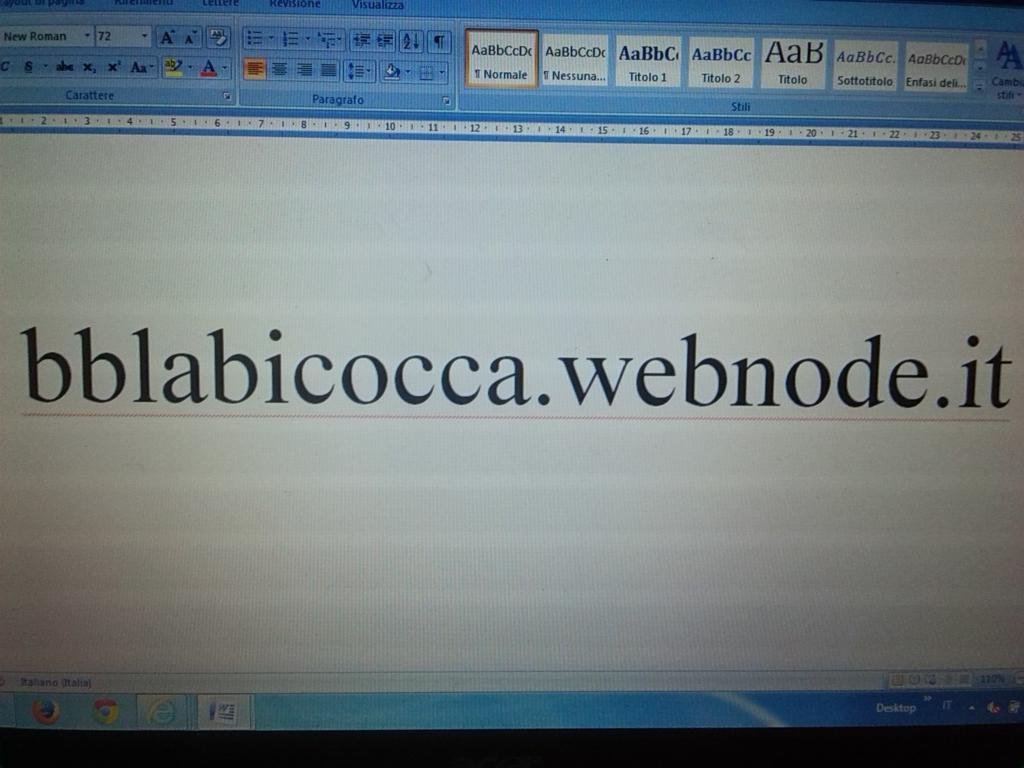1024x768 pixels.
Task: Apply the Enfasi delicata style
Action: tap(936, 67)
